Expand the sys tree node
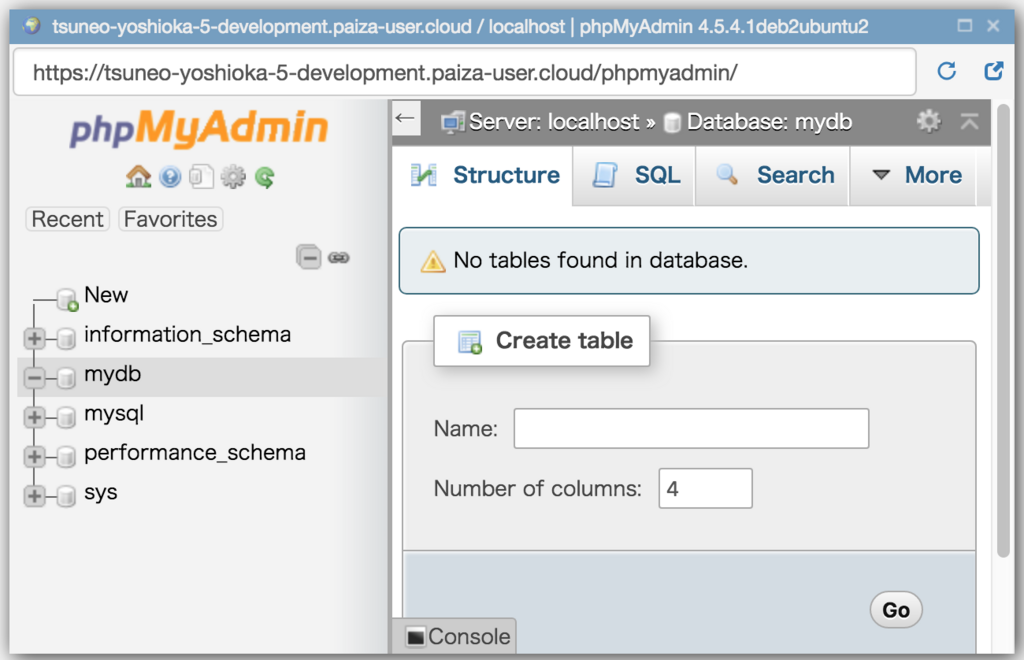This screenshot has height=660, width=1024. coord(34,496)
